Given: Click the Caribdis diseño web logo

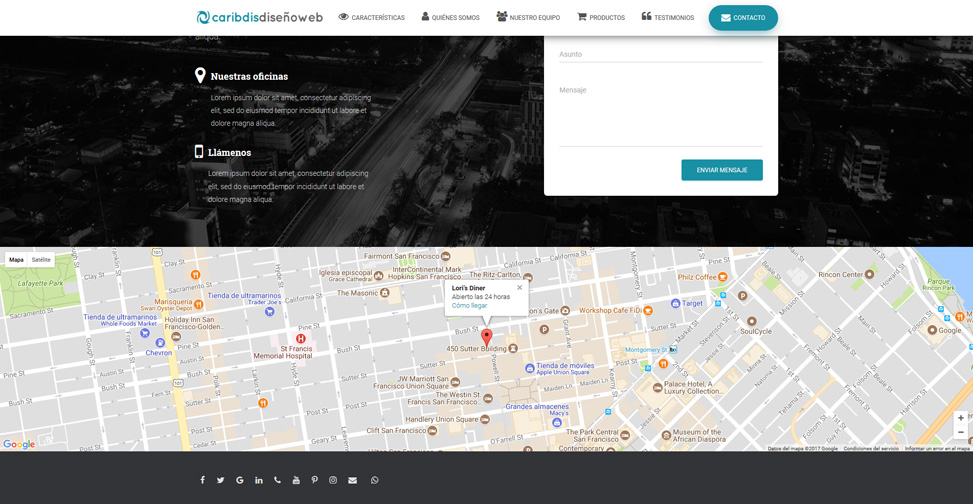Looking at the screenshot, I should [259, 17].
